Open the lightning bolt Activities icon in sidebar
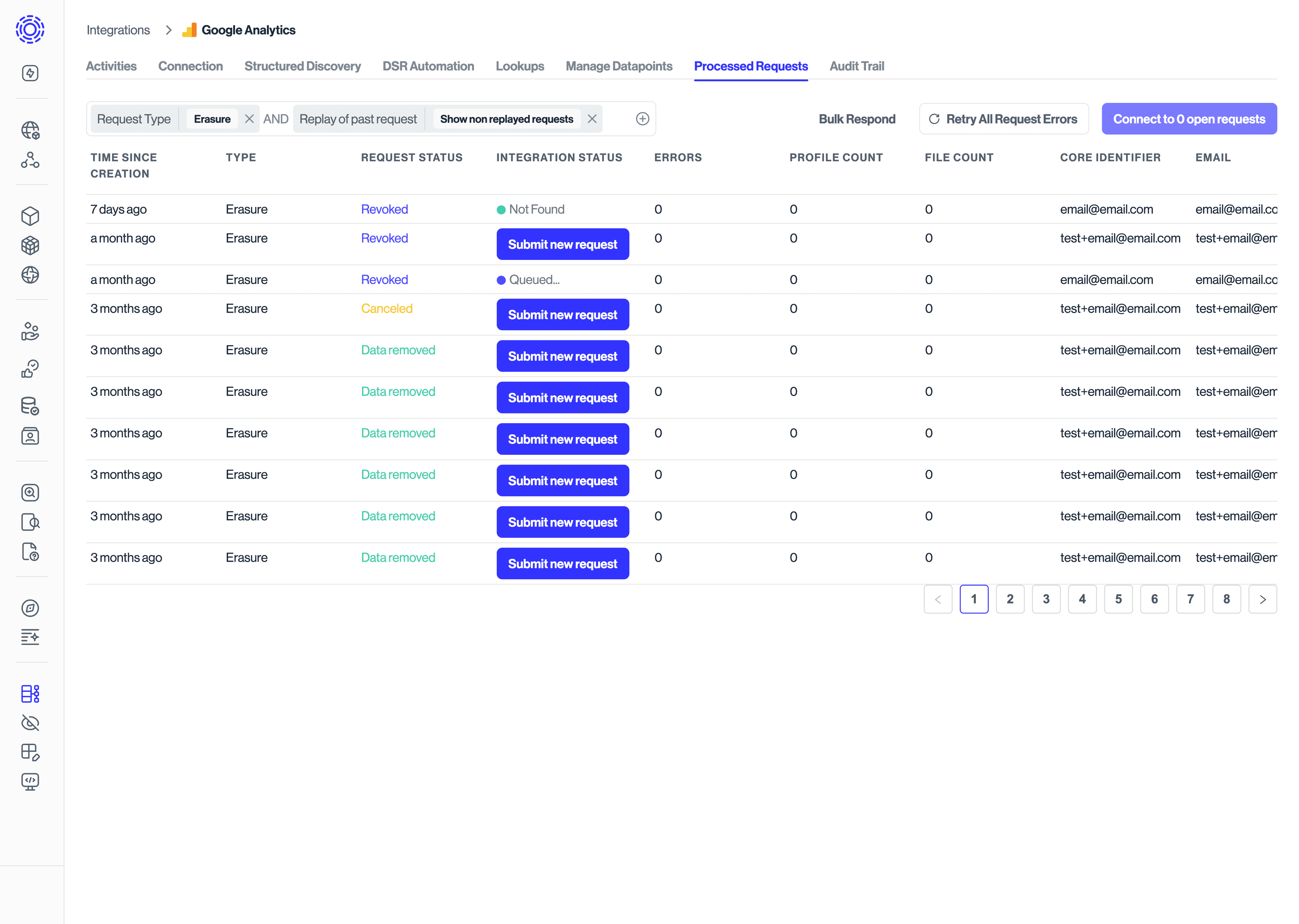Image resolution: width=1299 pixels, height=924 pixels. (31, 73)
